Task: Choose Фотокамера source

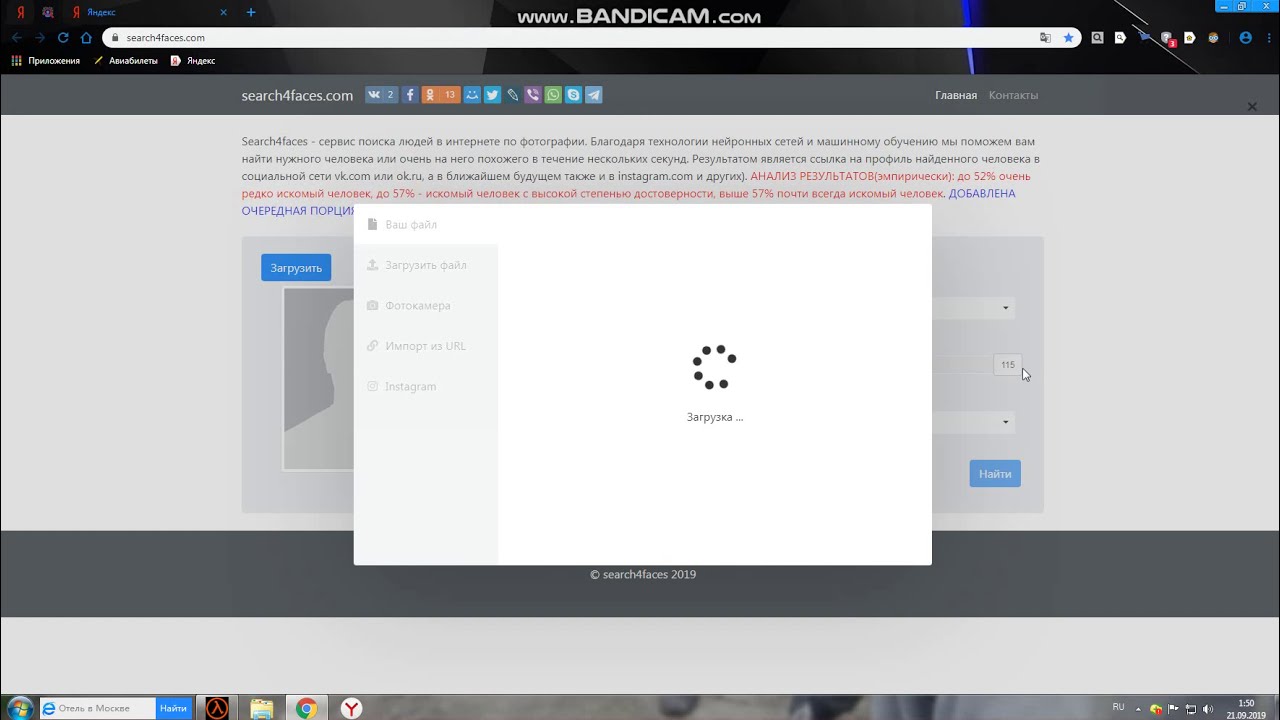Action: [x=426, y=305]
